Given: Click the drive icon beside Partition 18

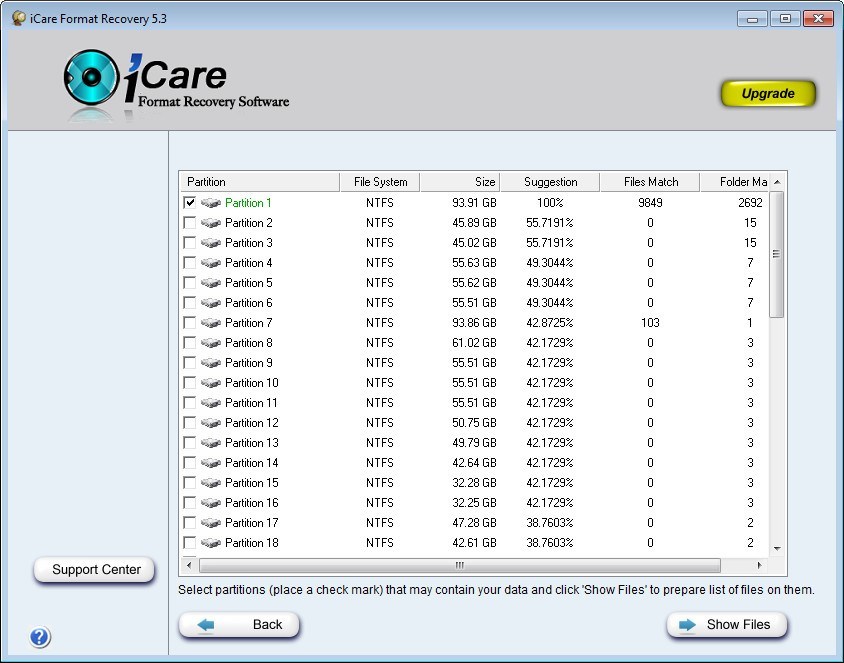Looking at the screenshot, I should tap(211, 542).
